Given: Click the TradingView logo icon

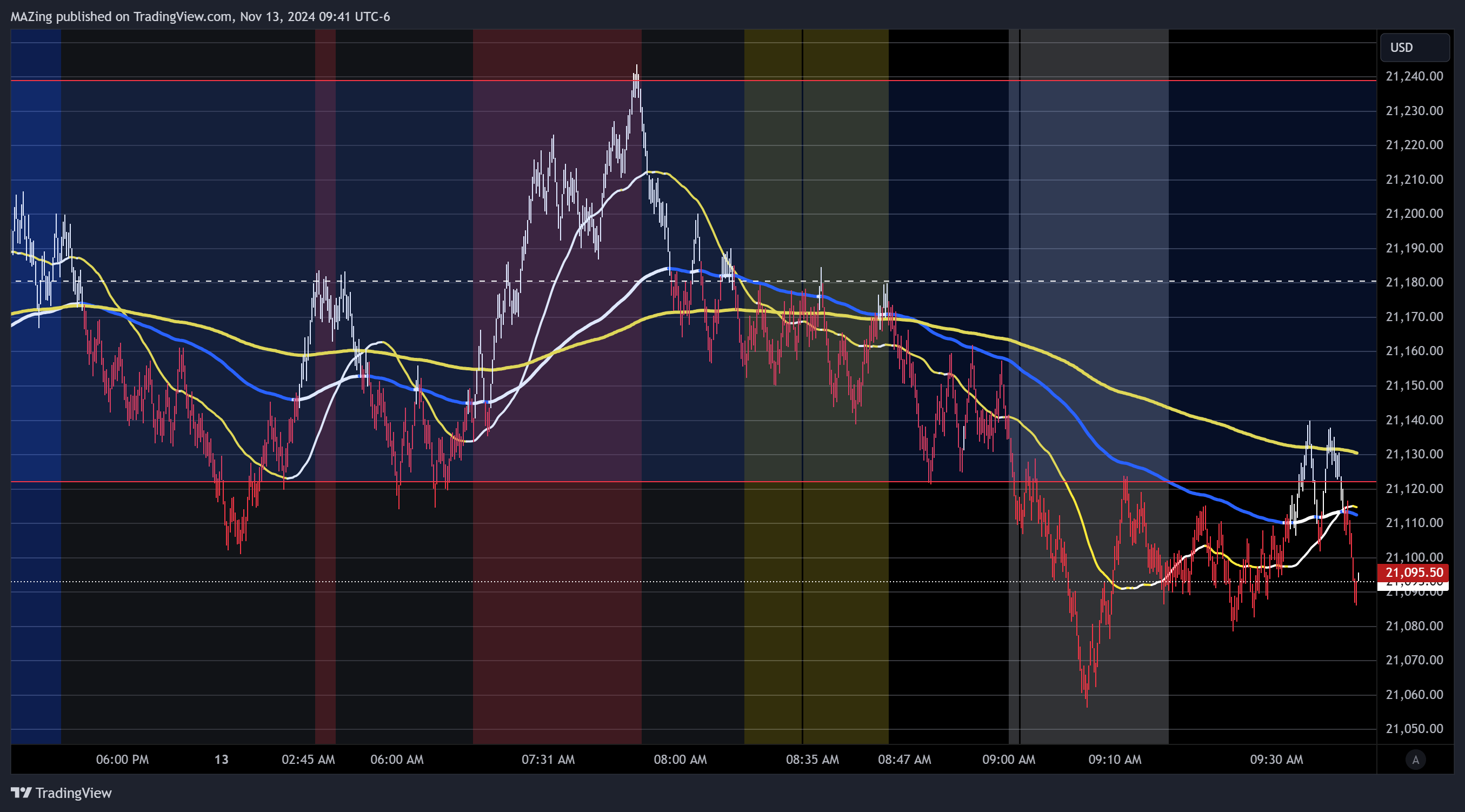Looking at the screenshot, I should (x=21, y=793).
